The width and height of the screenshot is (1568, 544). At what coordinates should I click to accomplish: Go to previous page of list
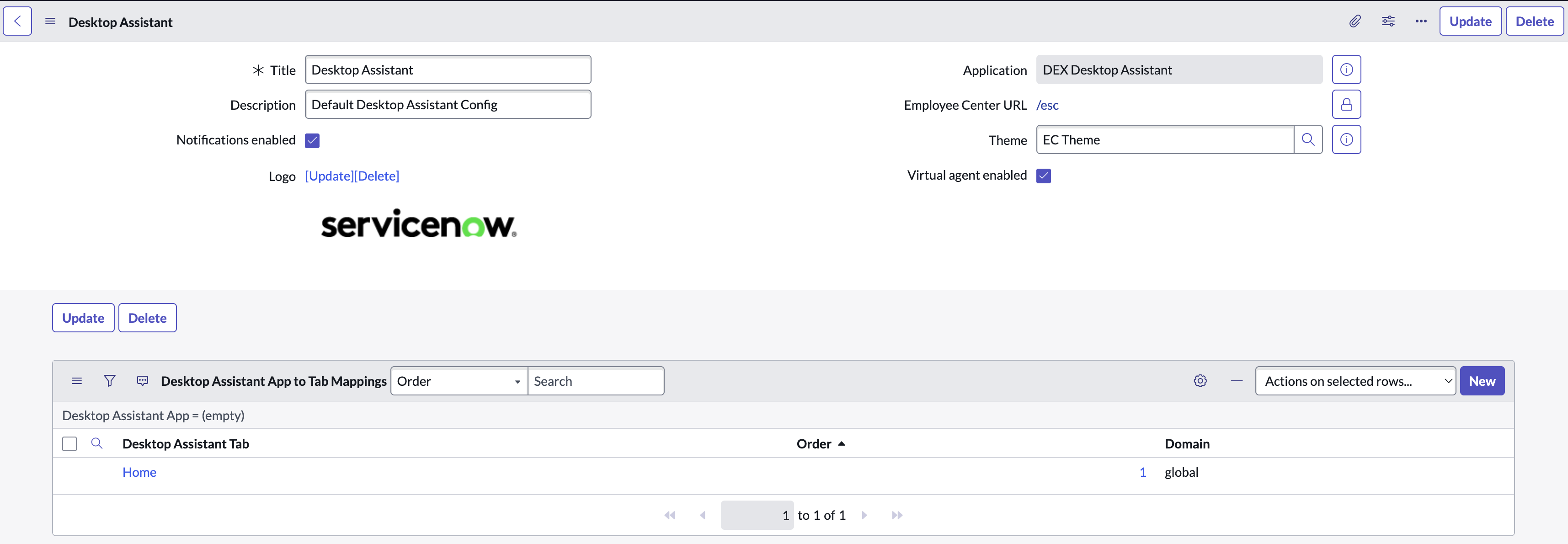(x=703, y=515)
